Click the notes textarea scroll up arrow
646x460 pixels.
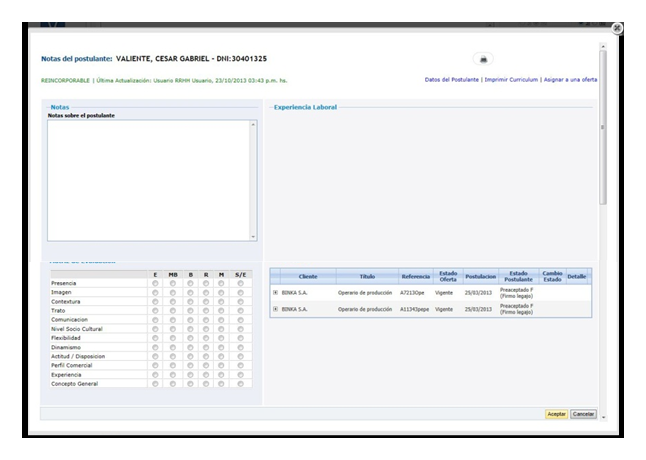[x=253, y=125]
